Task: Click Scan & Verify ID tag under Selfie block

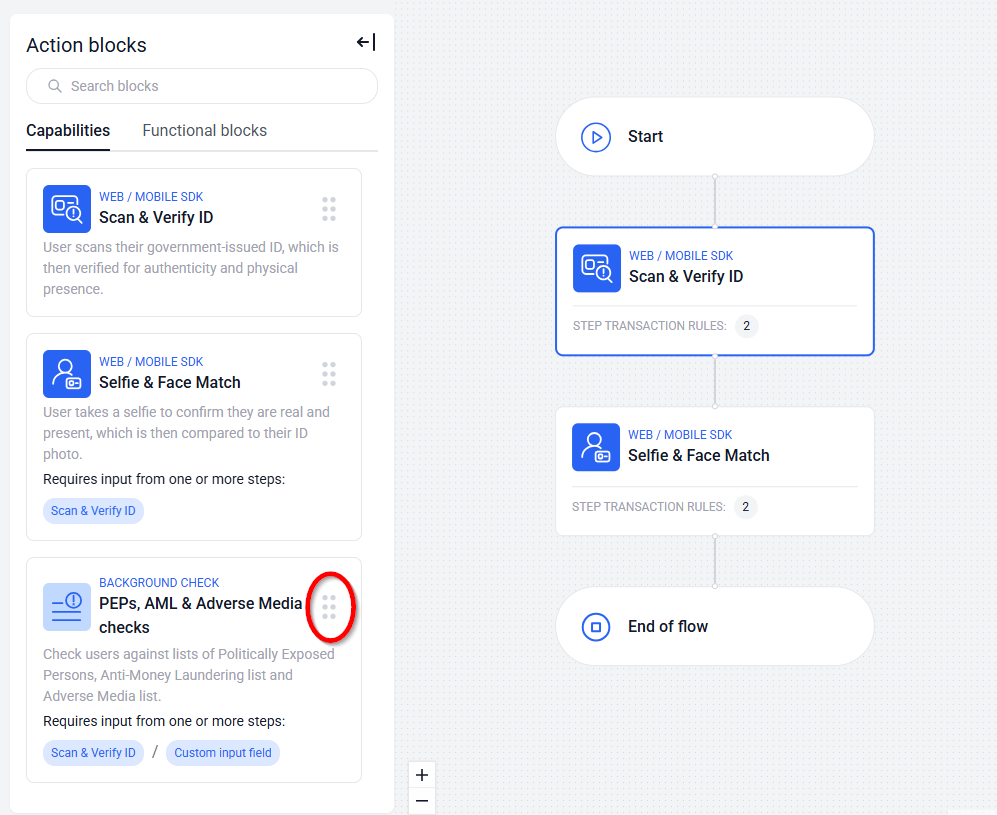Action: (x=93, y=511)
